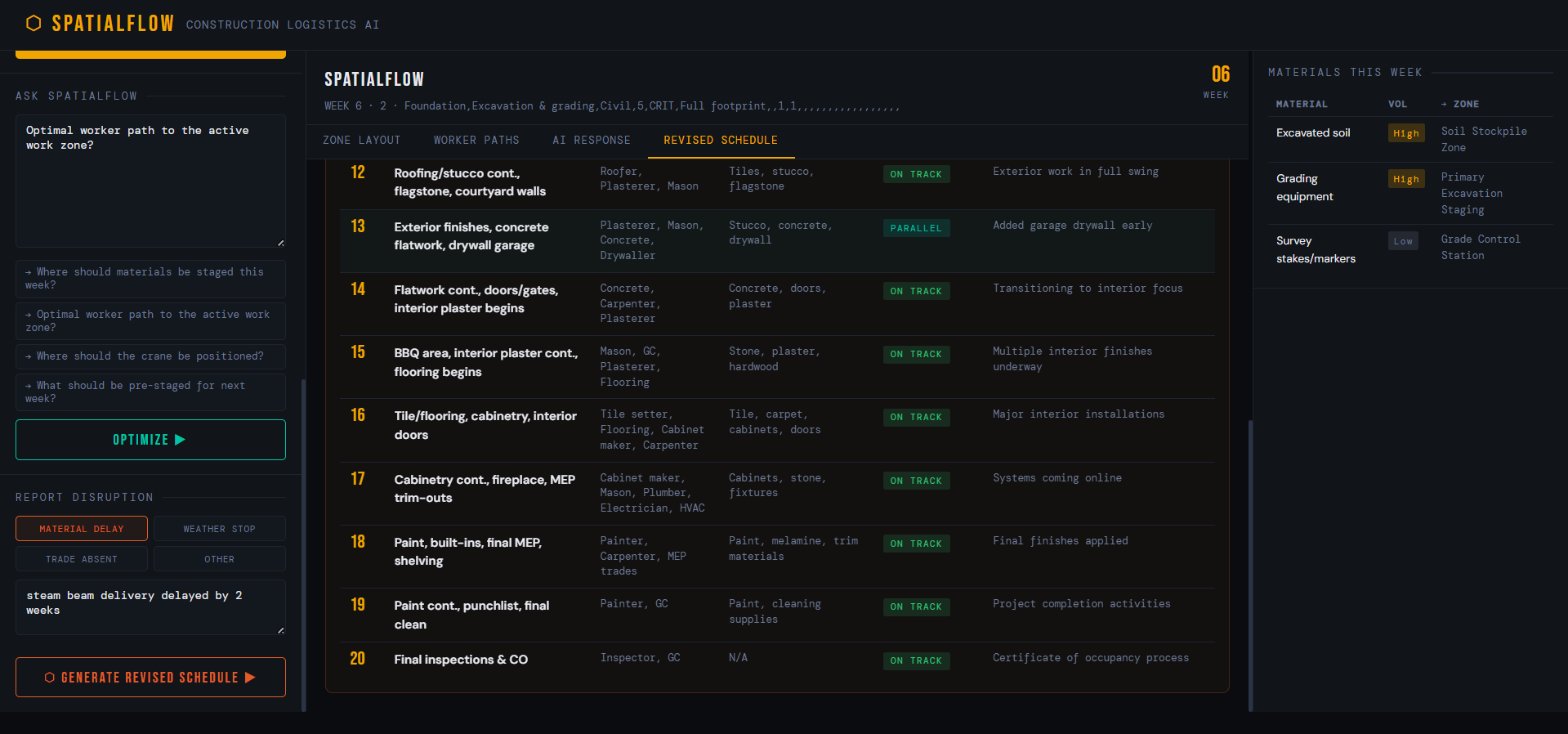Click the SpatialFlow hexagon logo icon
Image resolution: width=1568 pixels, height=734 pixels.
[34, 24]
